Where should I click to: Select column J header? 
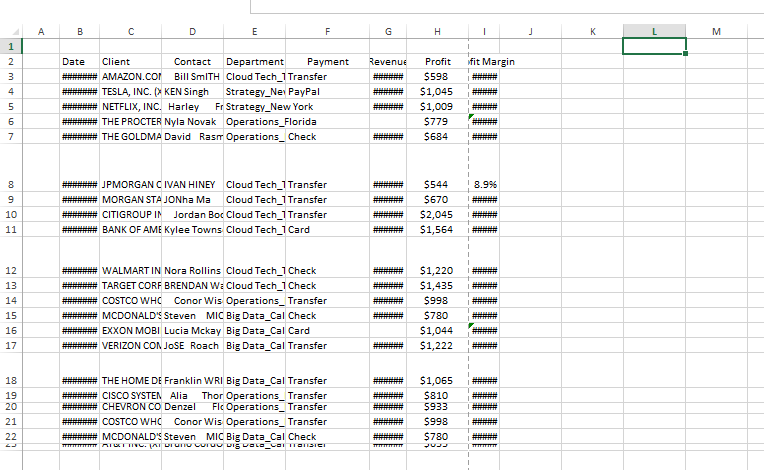click(530, 32)
